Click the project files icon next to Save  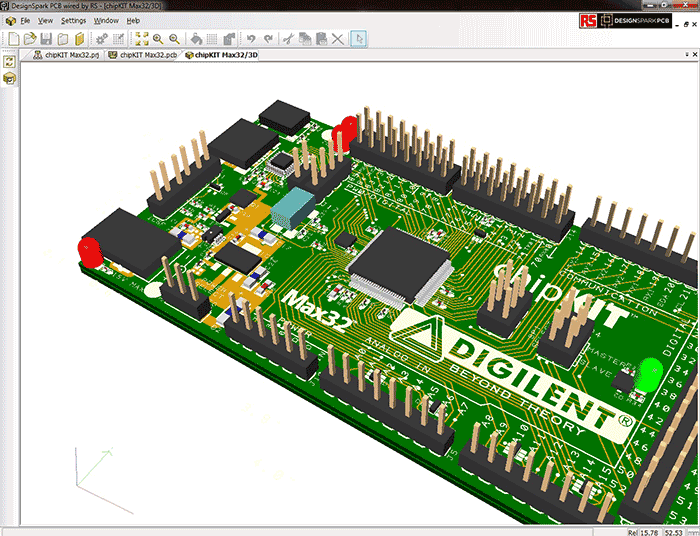(x=63, y=39)
